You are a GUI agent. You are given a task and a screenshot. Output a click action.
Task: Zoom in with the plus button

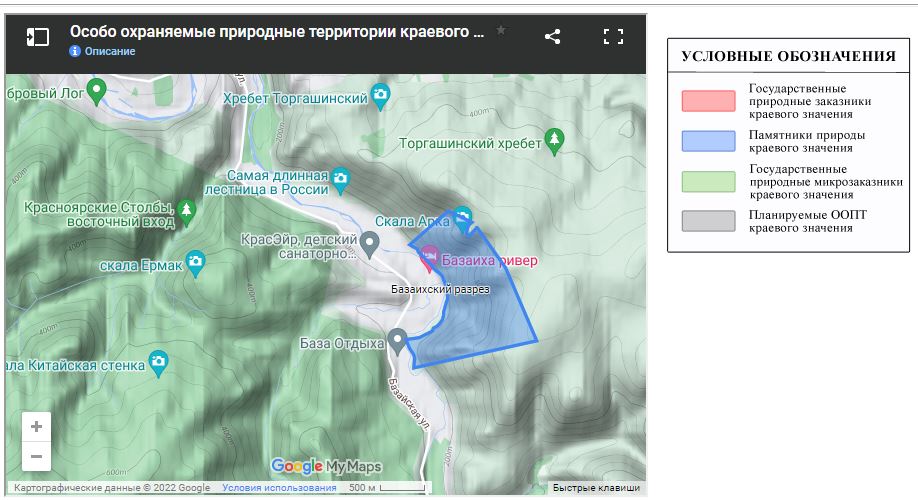(36, 426)
